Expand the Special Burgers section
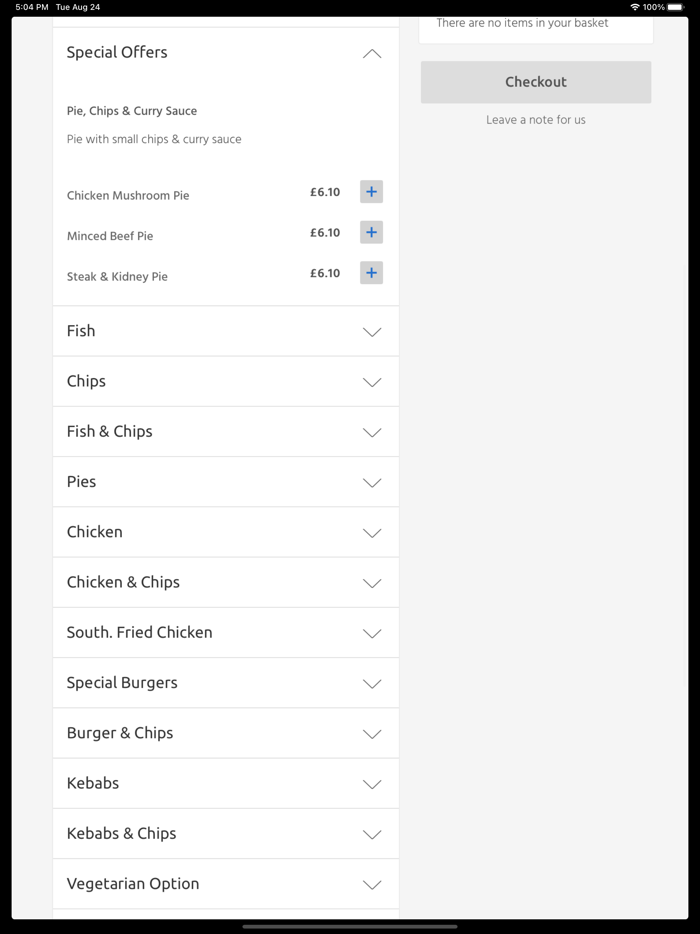The image size is (700, 934). (371, 683)
